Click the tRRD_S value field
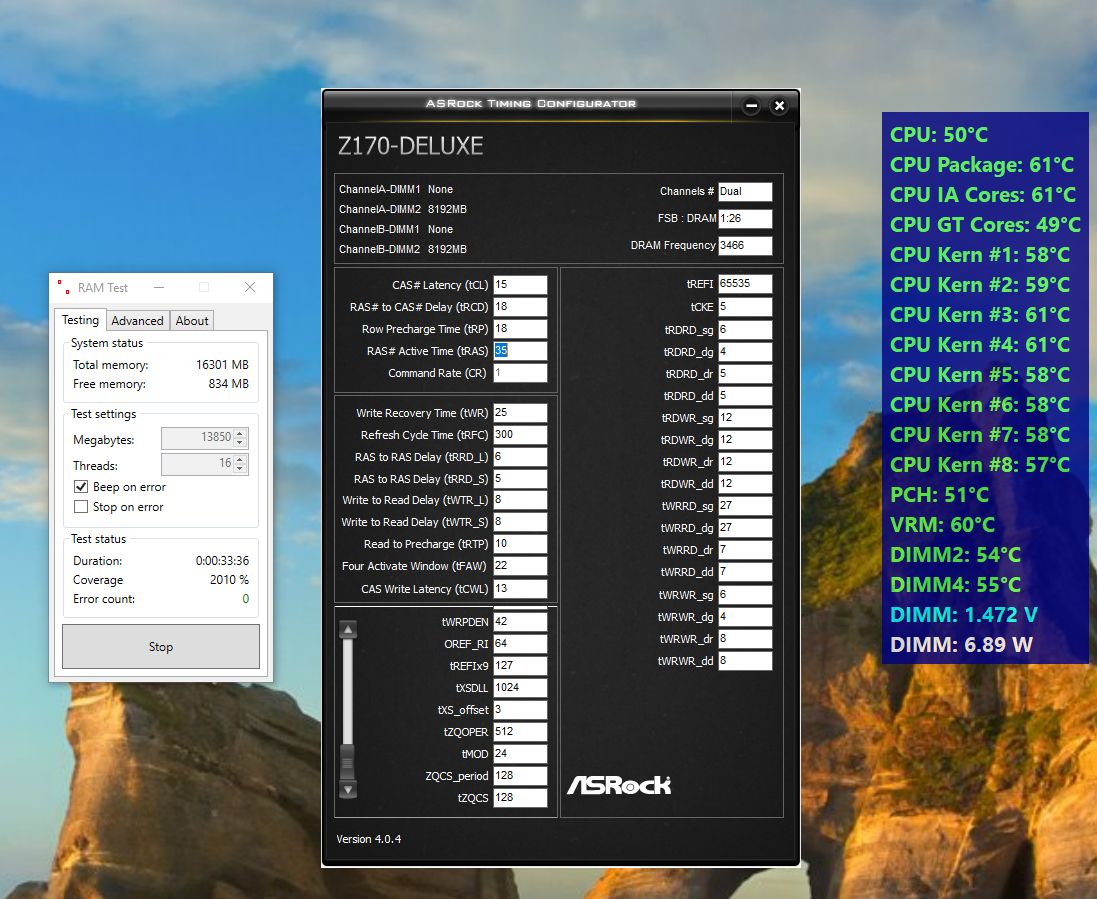The image size is (1097, 899). (x=520, y=479)
